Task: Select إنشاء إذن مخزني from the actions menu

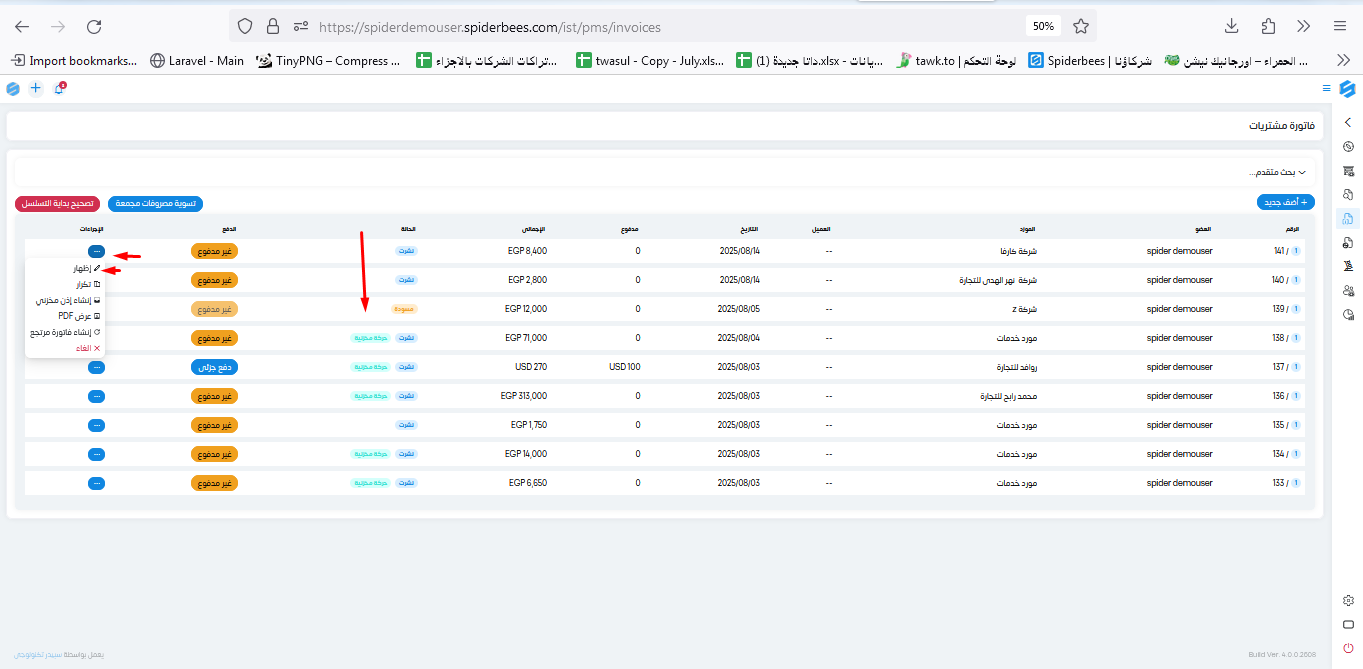Action: click(65, 300)
